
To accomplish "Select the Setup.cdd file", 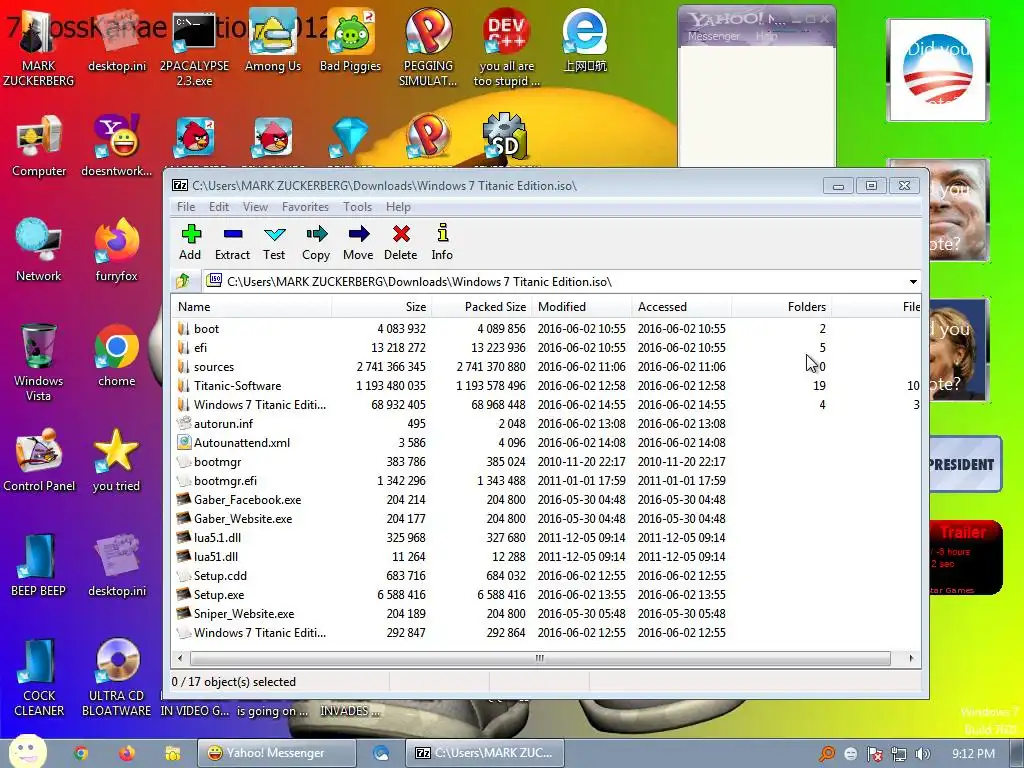I will click(x=546, y=575).
